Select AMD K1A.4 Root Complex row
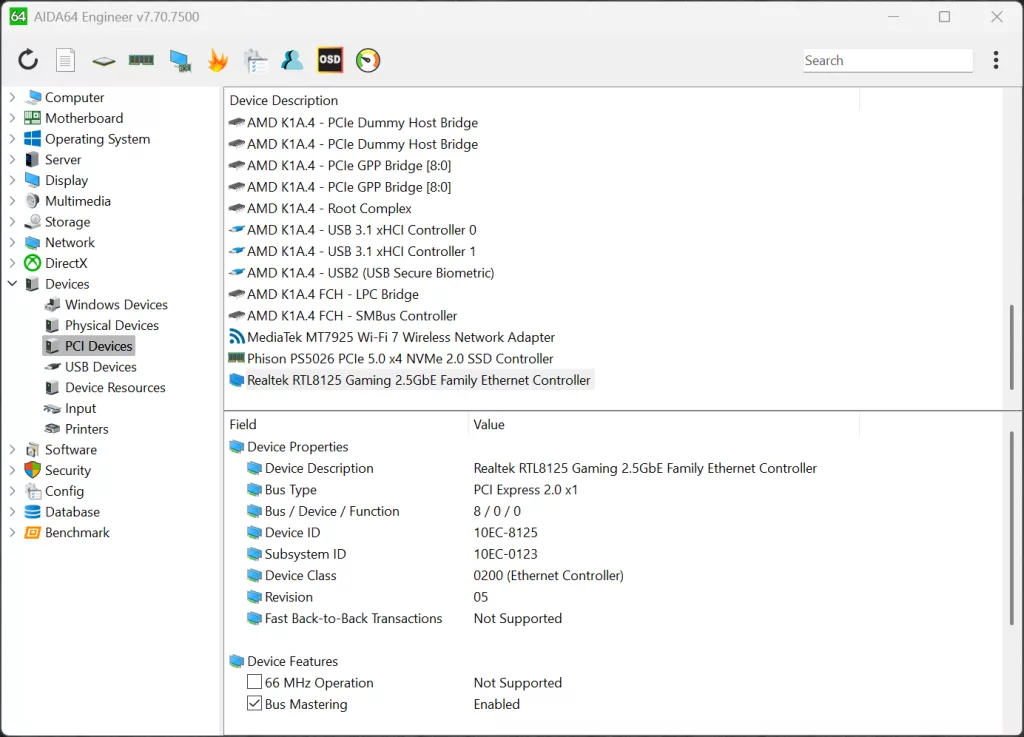 click(x=329, y=208)
